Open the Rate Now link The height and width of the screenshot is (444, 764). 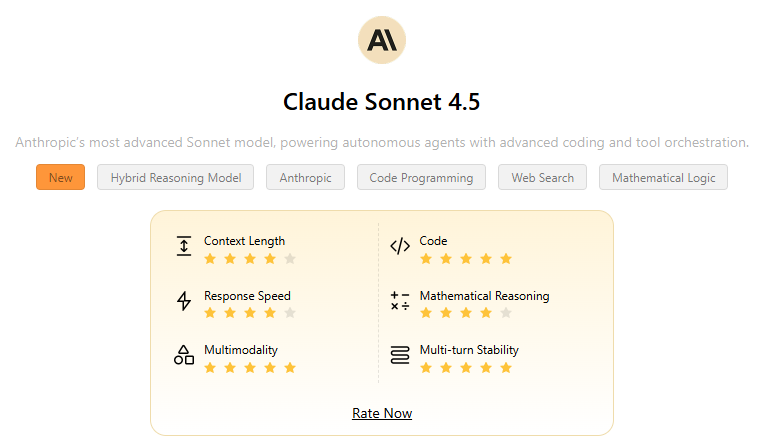tap(382, 413)
